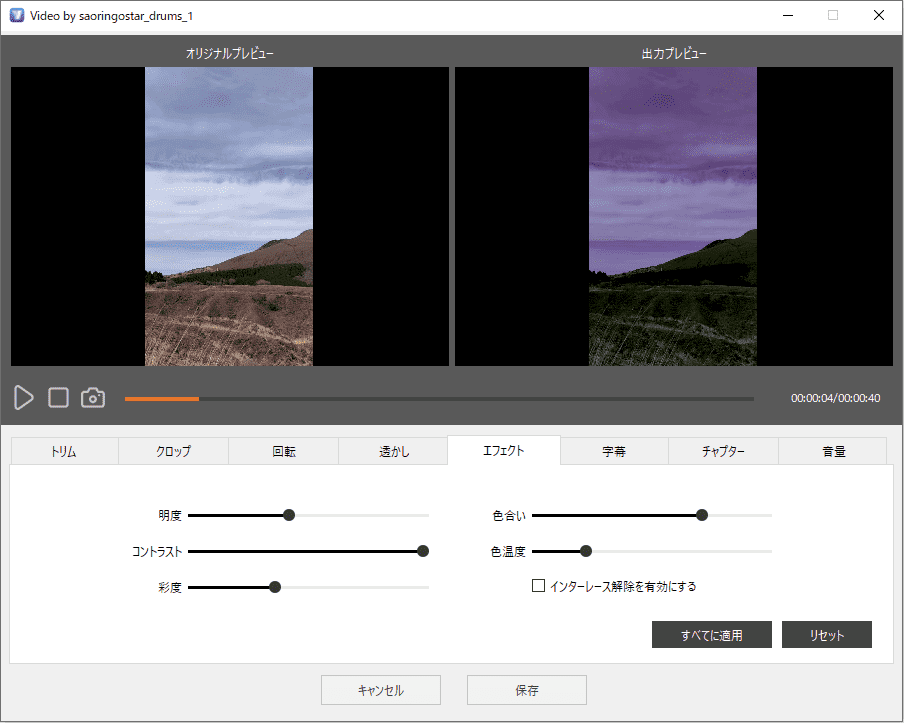Click the すべてに適用 button
This screenshot has width=904, height=723.
(x=711, y=635)
